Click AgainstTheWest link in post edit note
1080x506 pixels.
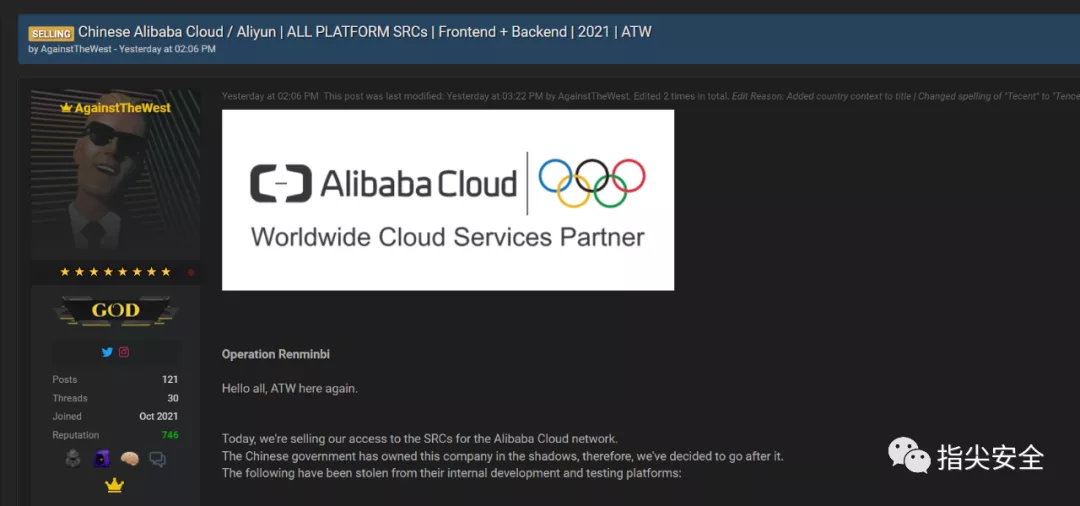pos(593,96)
